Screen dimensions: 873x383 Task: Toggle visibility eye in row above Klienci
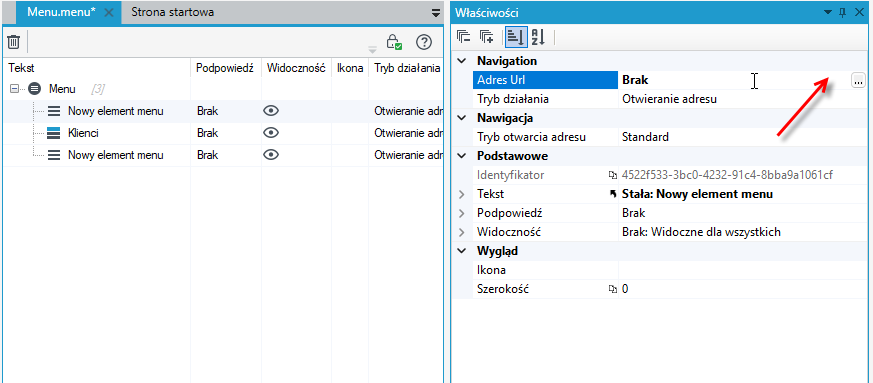pyautogui.click(x=271, y=111)
